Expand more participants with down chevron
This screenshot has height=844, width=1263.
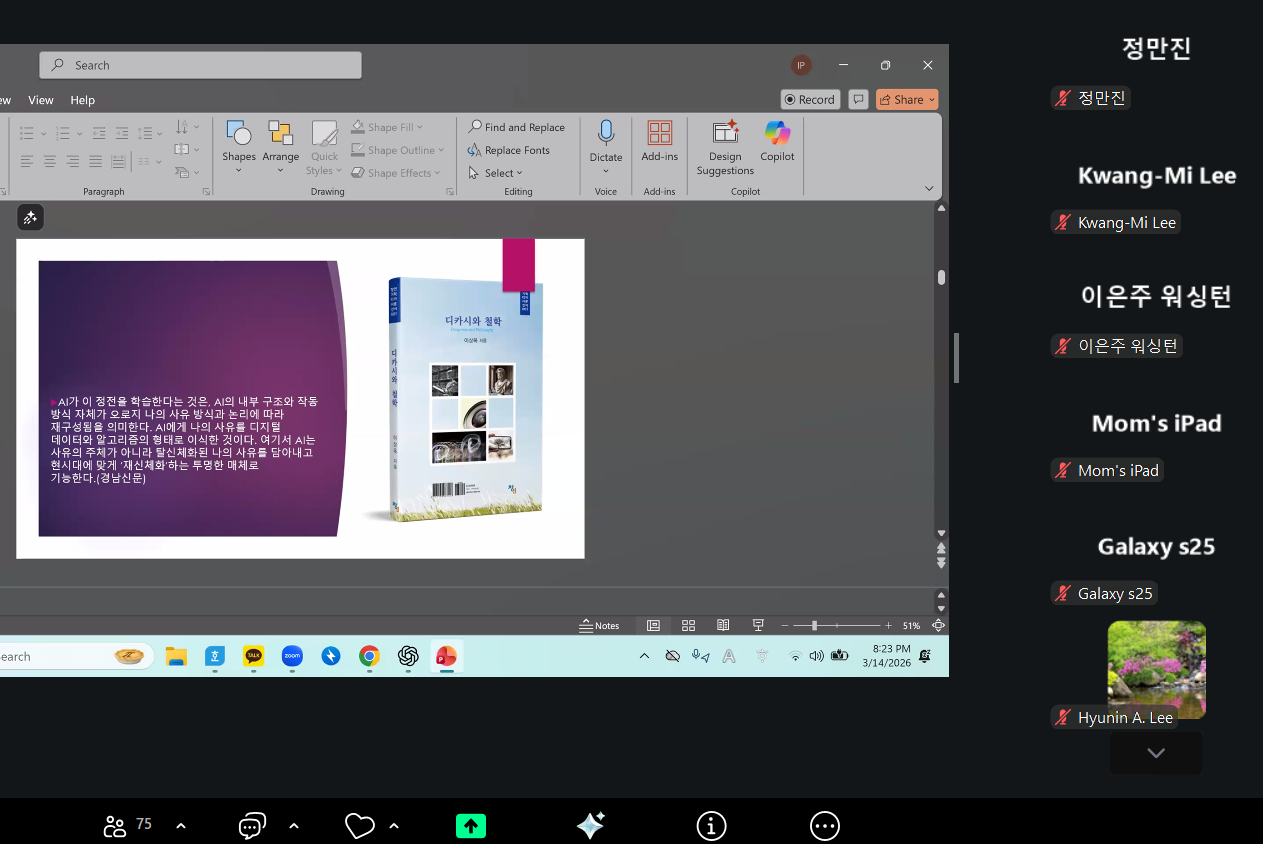click(1156, 753)
